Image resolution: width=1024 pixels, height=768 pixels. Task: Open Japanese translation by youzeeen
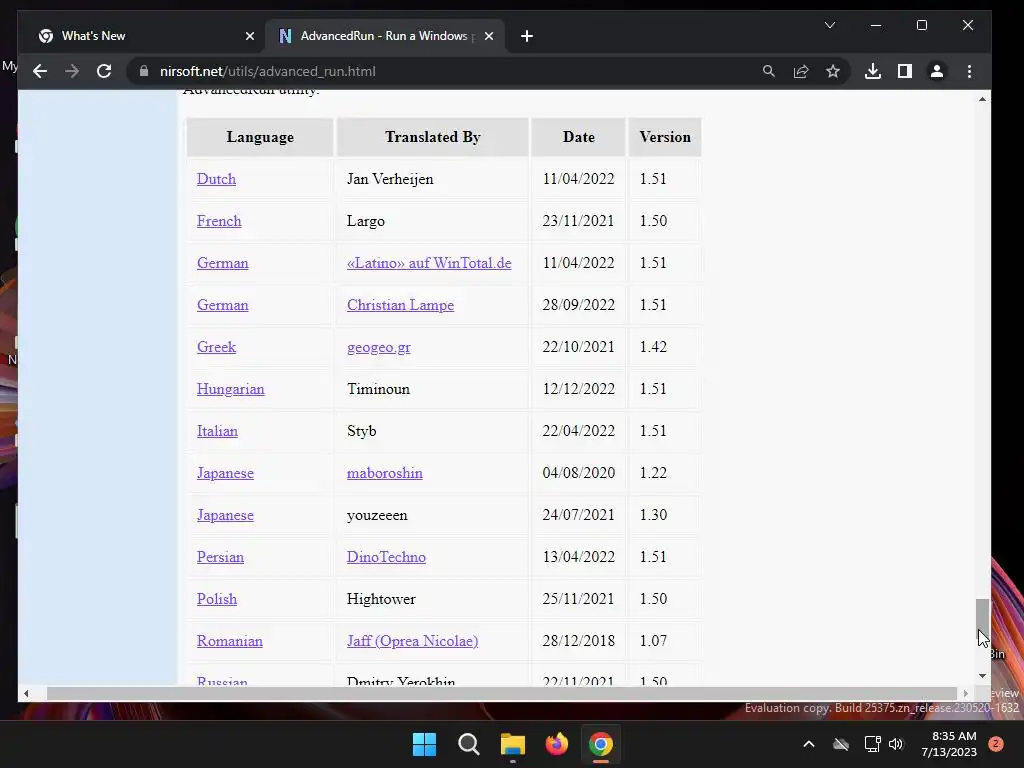coord(225,515)
